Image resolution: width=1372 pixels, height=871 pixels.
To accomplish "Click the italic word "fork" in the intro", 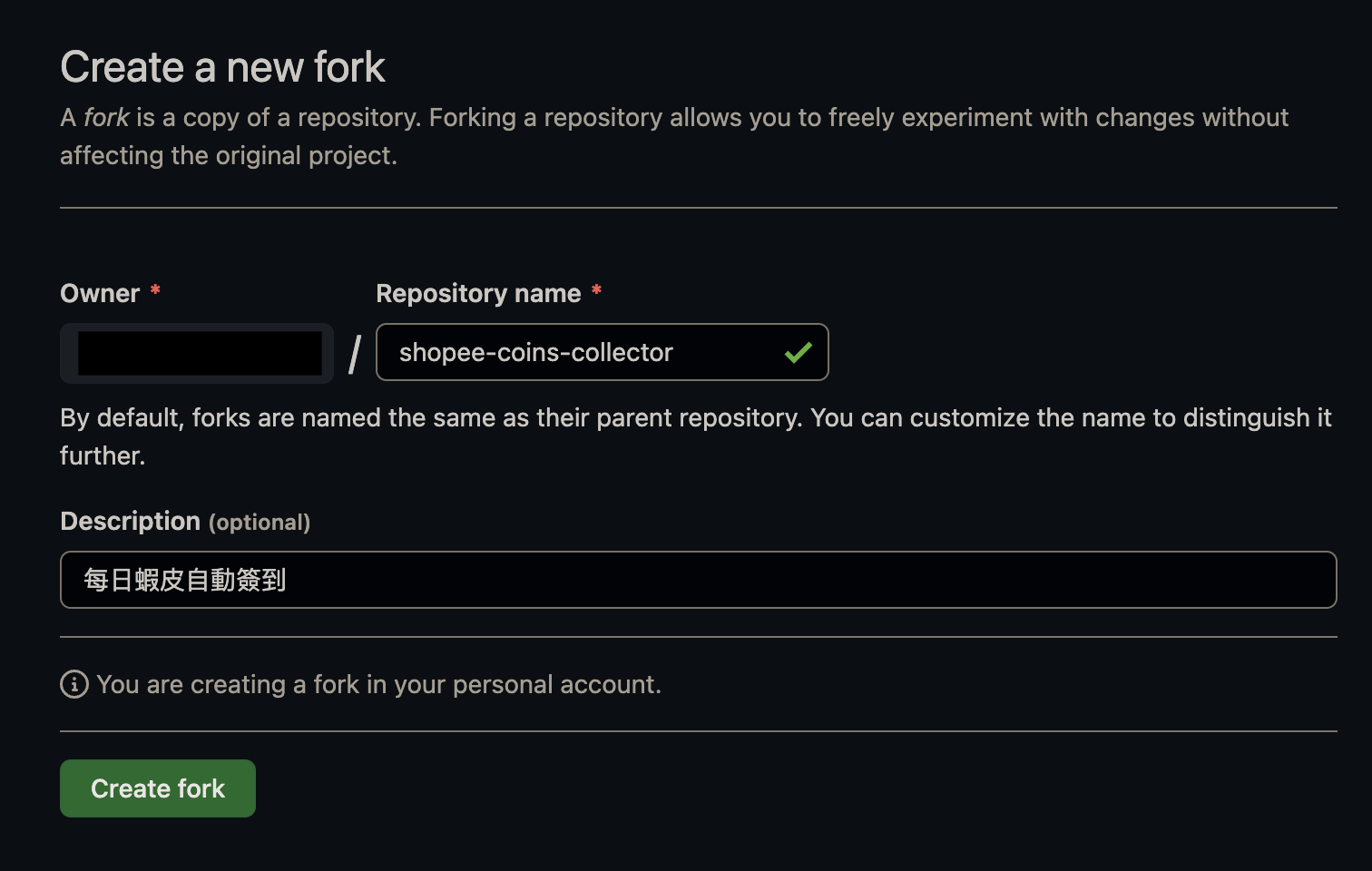I will coord(106,117).
